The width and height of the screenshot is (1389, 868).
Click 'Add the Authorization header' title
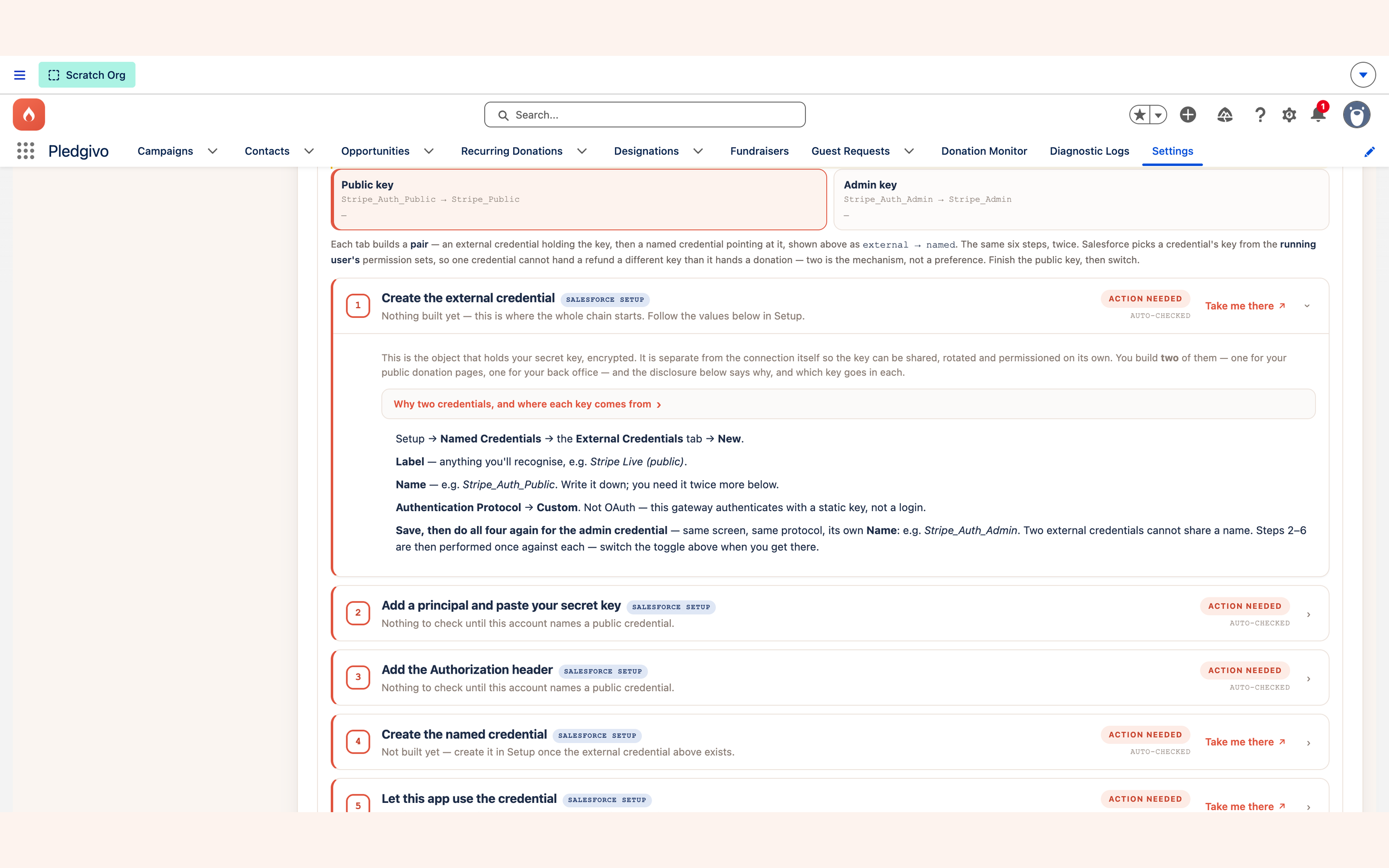coord(467,669)
